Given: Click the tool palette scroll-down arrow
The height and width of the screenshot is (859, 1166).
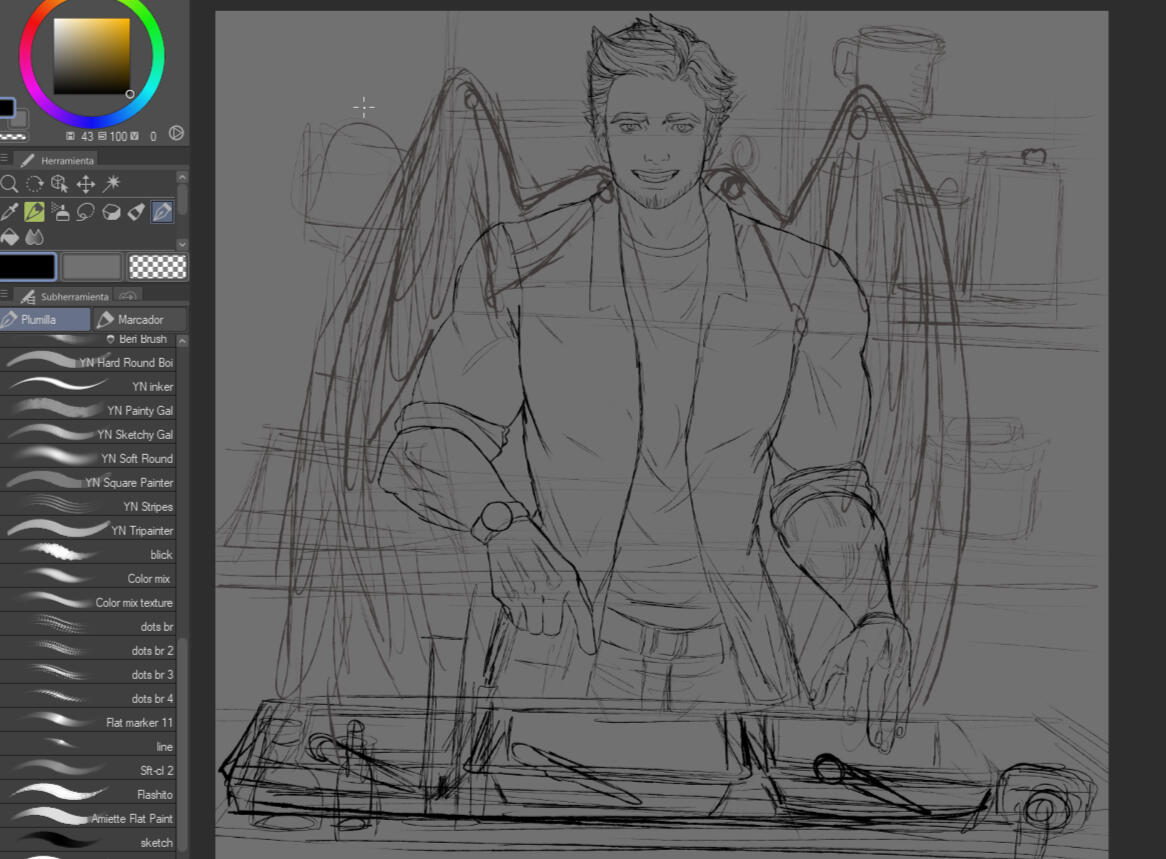Looking at the screenshot, I should (182, 244).
